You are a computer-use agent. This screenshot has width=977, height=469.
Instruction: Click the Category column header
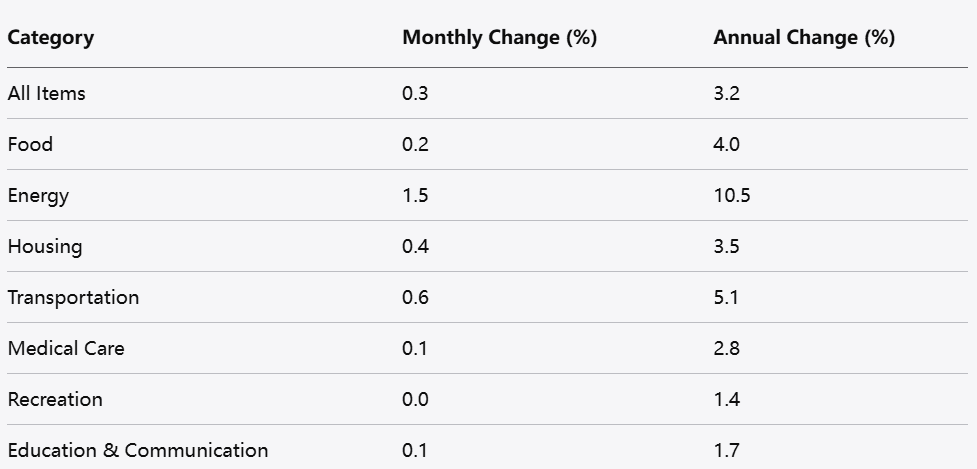[51, 38]
